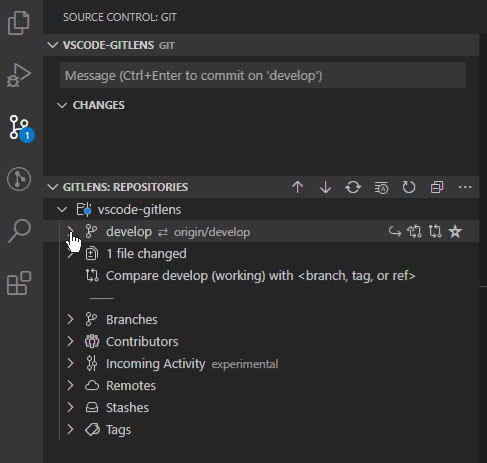Expand the Incoming Activity node
Image resolution: width=487 pixels, height=463 pixels.
(x=70, y=363)
